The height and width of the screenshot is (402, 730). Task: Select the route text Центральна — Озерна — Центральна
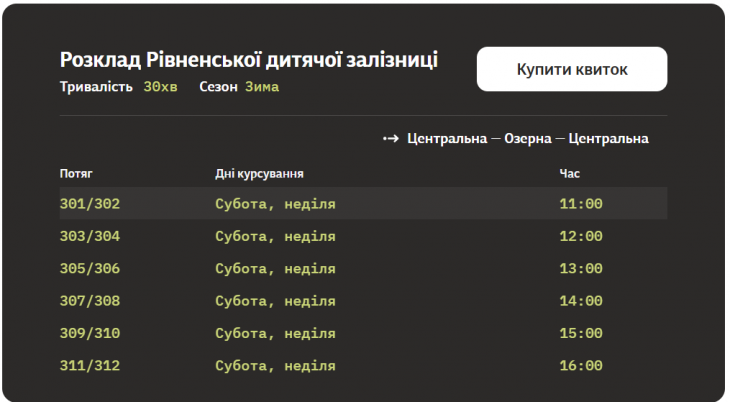pos(528,139)
